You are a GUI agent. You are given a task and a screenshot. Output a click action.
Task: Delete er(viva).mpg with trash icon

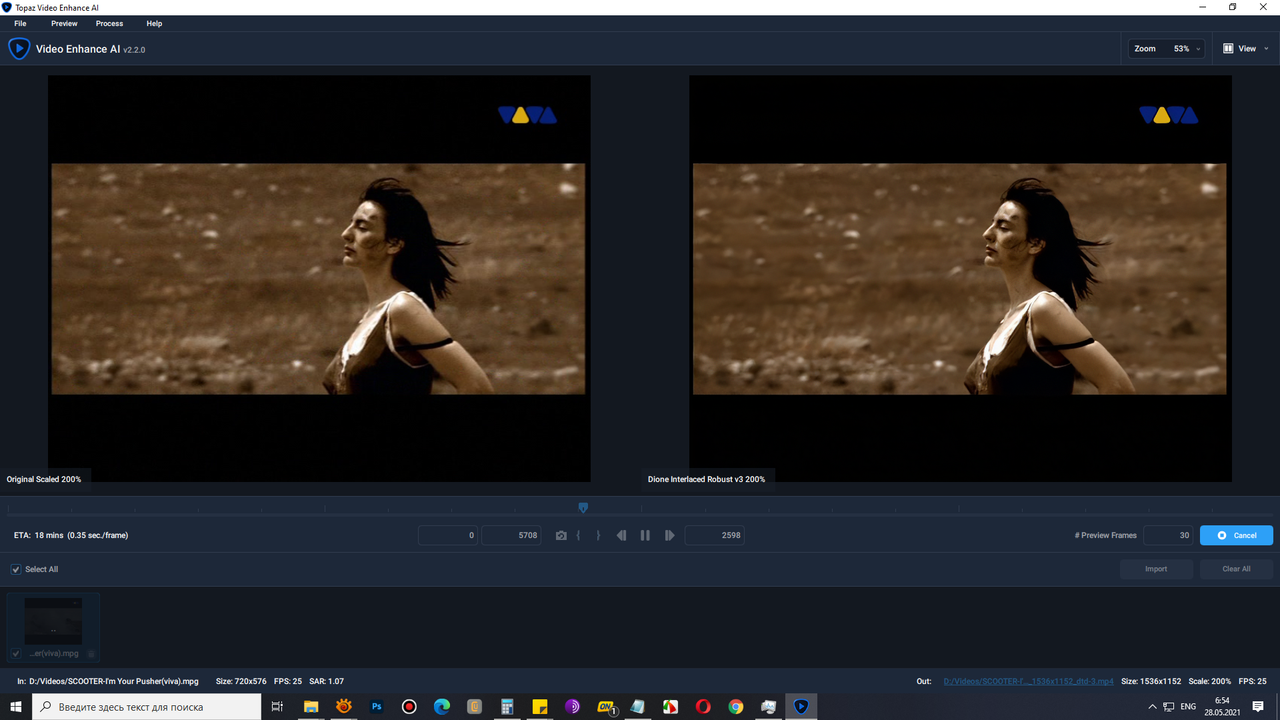point(91,654)
